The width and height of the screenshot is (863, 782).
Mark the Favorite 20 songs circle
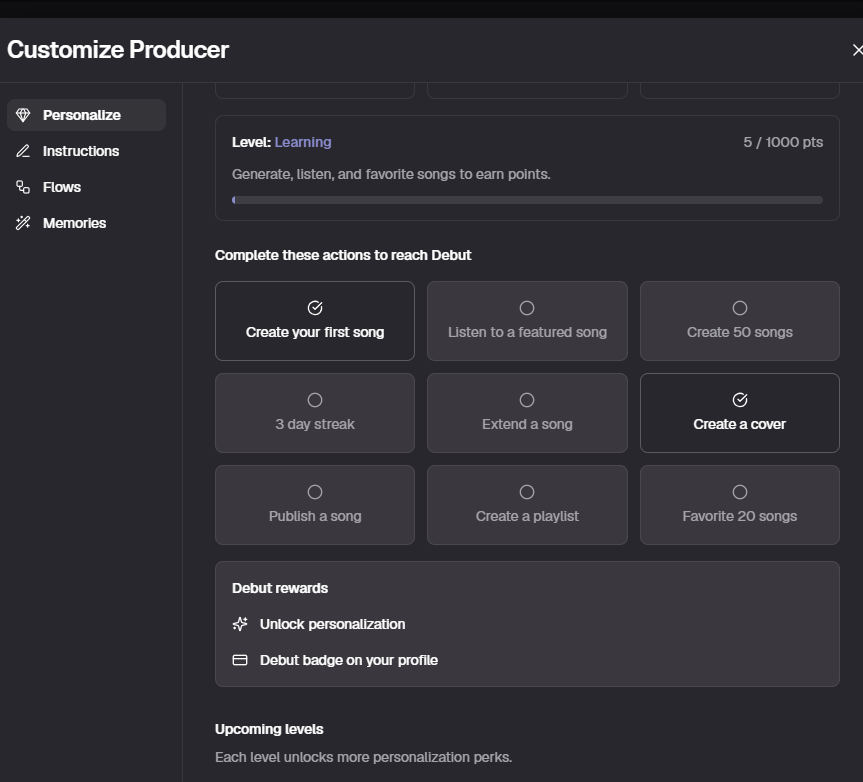pyautogui.click(x=739, y=491)
